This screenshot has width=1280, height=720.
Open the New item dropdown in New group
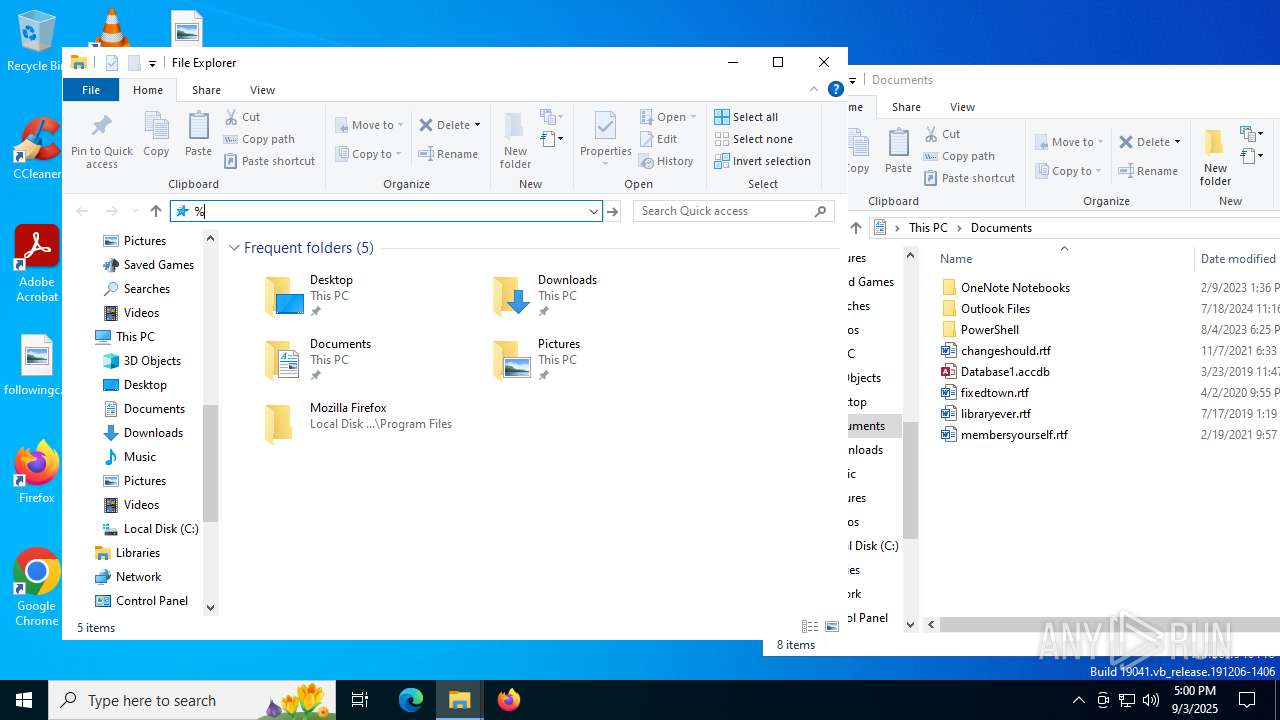click(552, 117)
